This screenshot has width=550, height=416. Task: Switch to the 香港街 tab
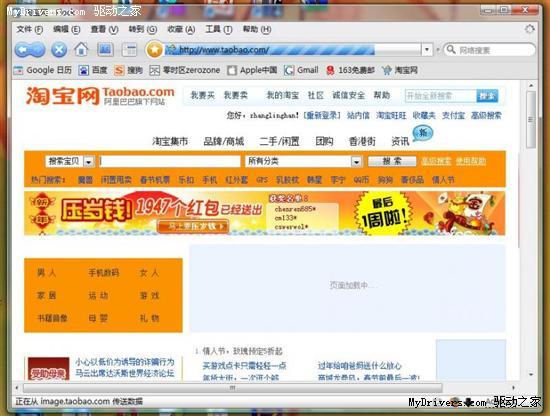(x=362, y=141)
